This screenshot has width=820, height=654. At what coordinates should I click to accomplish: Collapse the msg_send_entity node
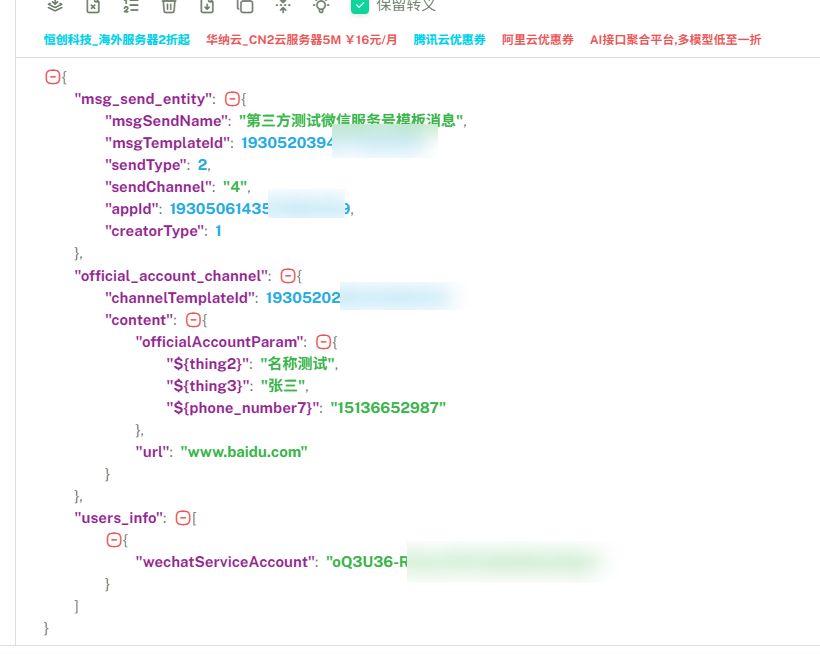point(232,99)
